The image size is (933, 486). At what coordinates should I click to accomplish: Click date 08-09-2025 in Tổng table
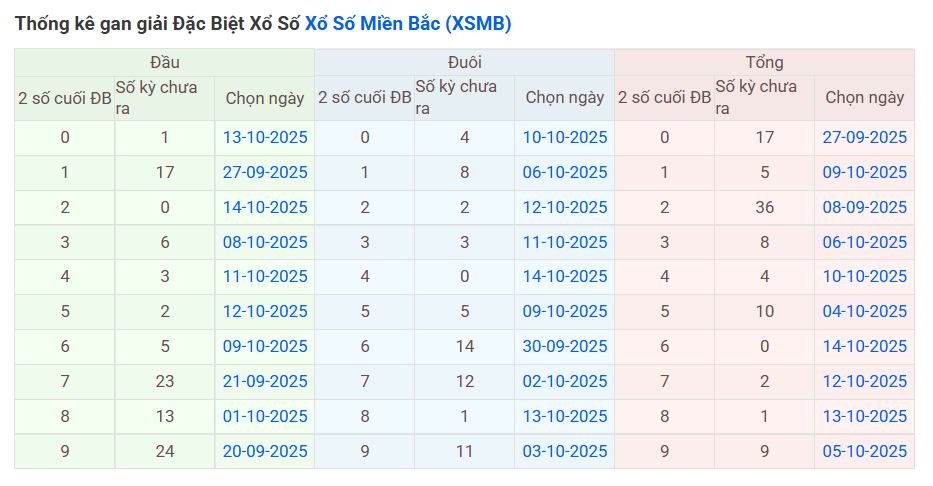coord(865,207)
